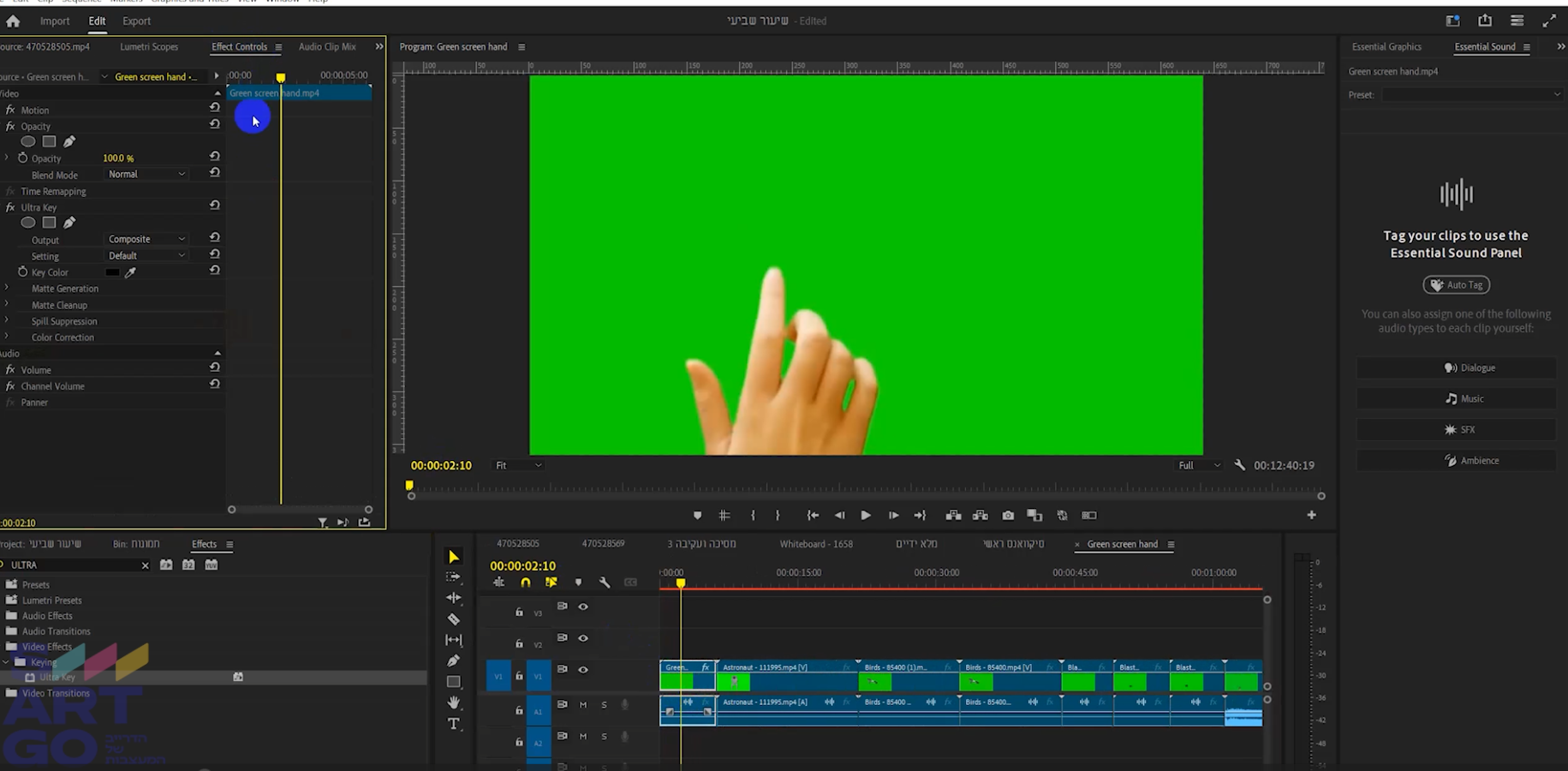This screenshot has width=1568, height=771.
Task: Select the Type tool
Action: click(x=454, y=724)
